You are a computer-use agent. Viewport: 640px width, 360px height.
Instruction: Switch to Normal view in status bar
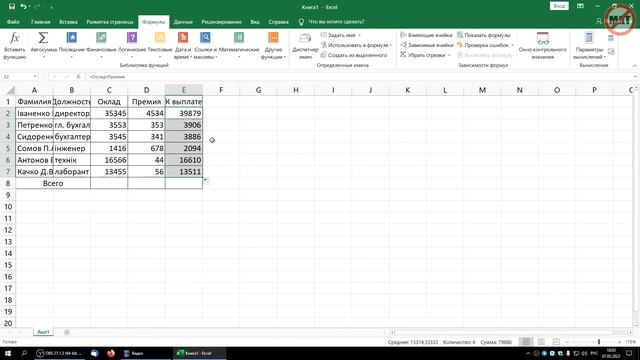[x=526, y=342]
